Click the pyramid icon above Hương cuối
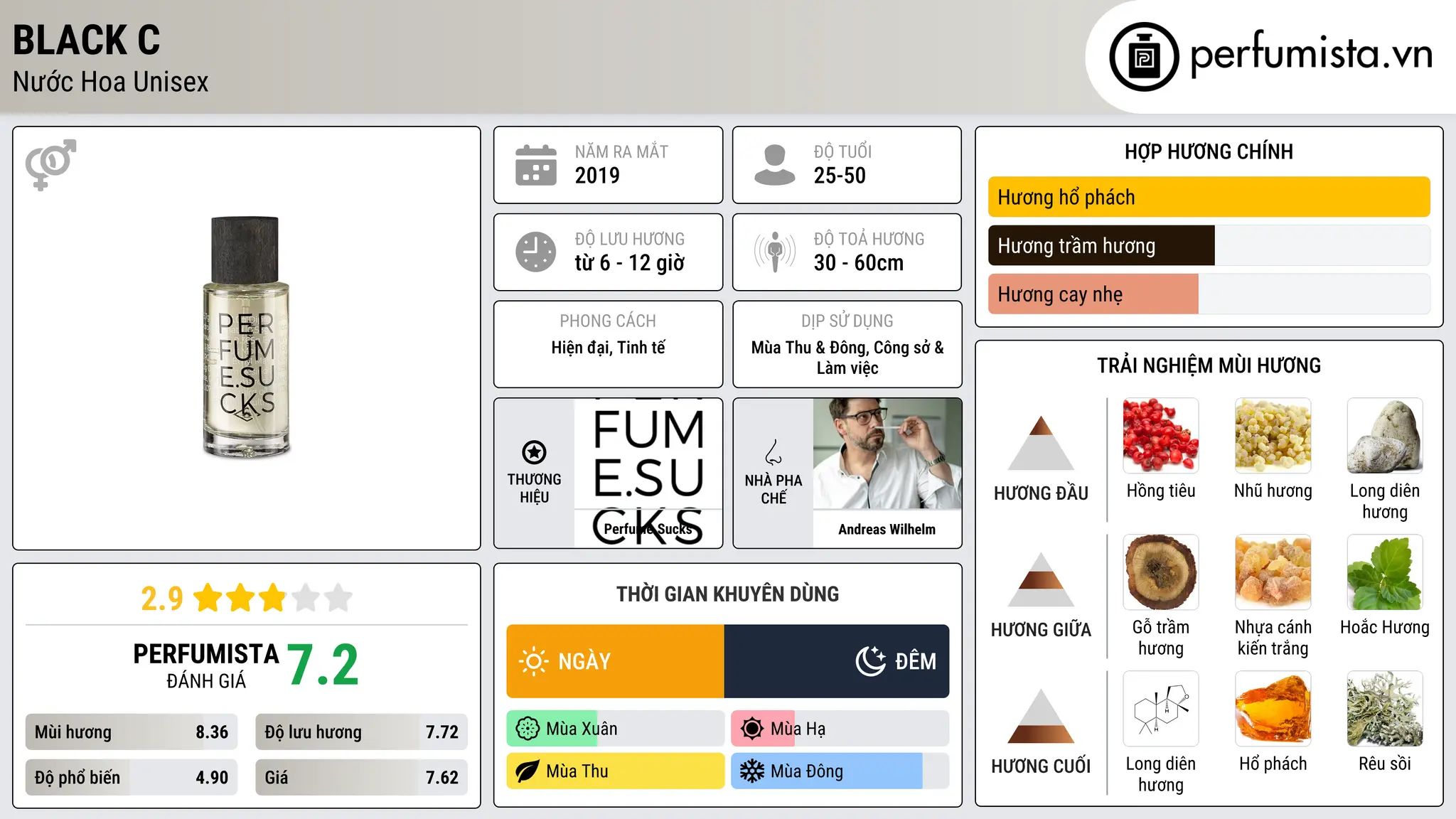This screenshot has height=819, width=1456. (1041, 716)
